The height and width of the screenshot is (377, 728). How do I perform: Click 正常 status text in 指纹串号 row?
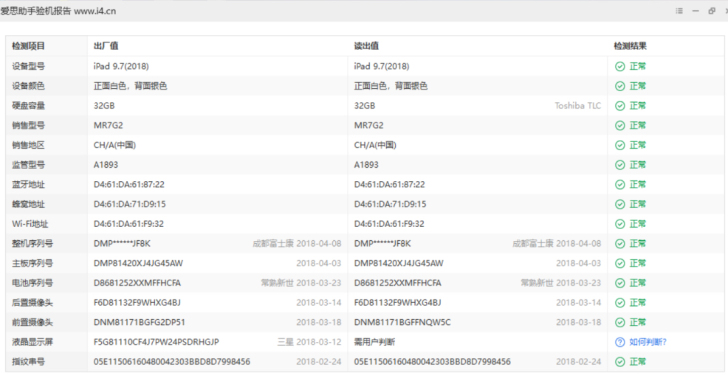click(637, 362)
